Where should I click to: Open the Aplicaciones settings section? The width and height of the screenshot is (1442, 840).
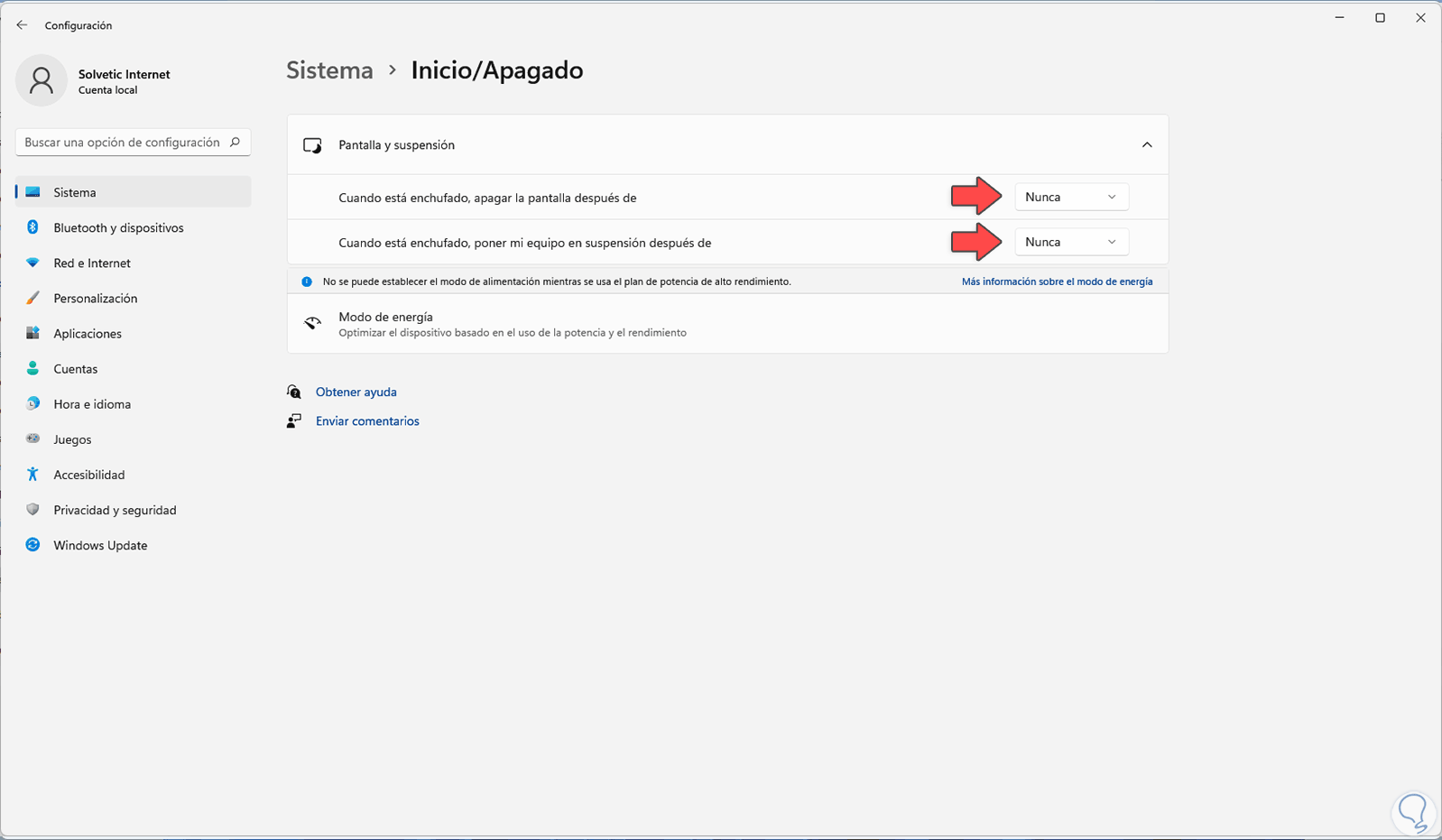(88, 334)
